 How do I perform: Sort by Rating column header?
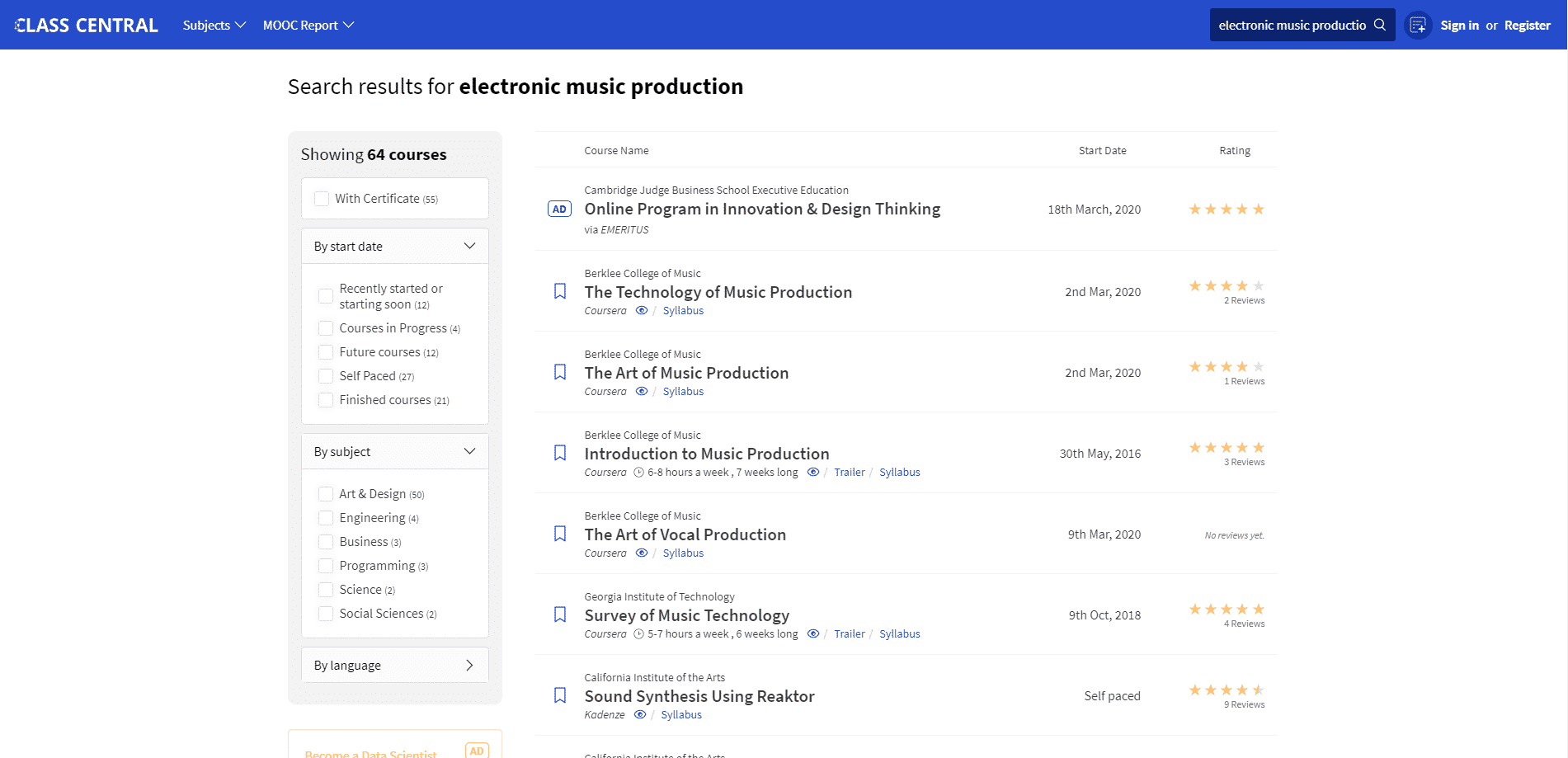click(x=1235, y=151)
